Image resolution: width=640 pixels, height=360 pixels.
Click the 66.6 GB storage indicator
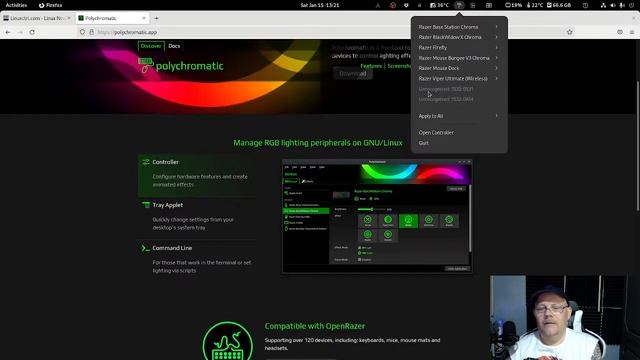pyautogui.click(x=559, y=5)
